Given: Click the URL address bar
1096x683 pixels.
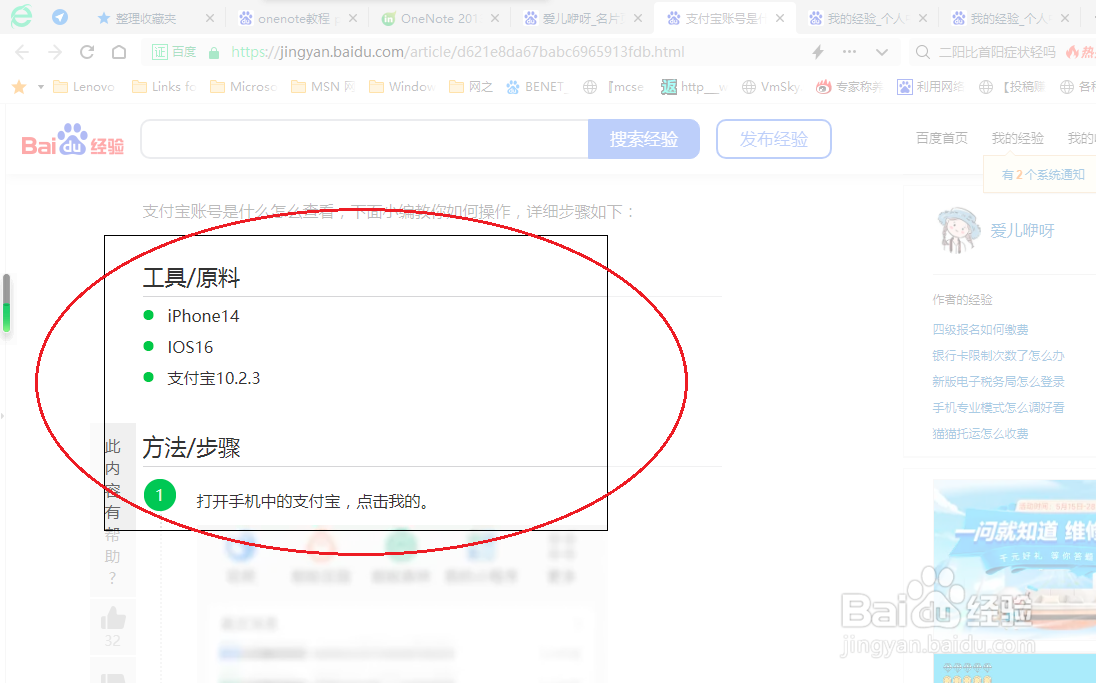Looking at the screenshot, I should coord(458,52).
